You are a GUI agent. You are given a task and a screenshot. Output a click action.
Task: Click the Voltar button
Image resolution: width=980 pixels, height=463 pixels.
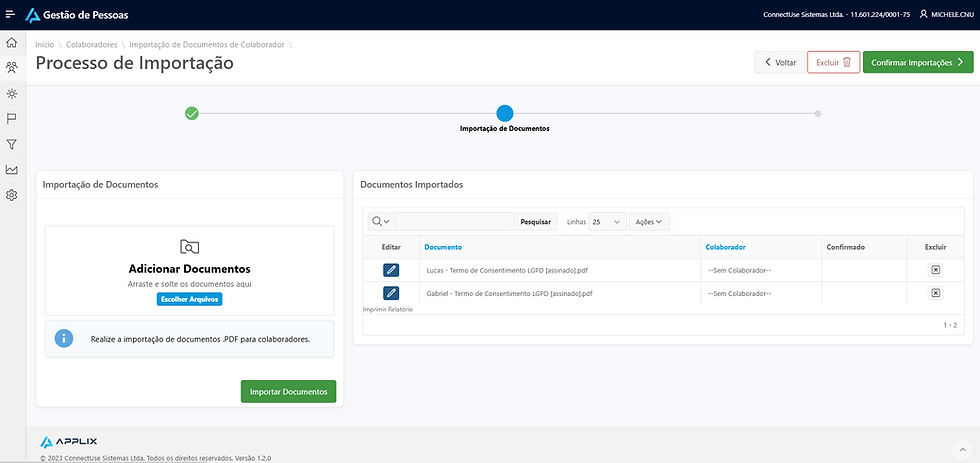[779, 62]
